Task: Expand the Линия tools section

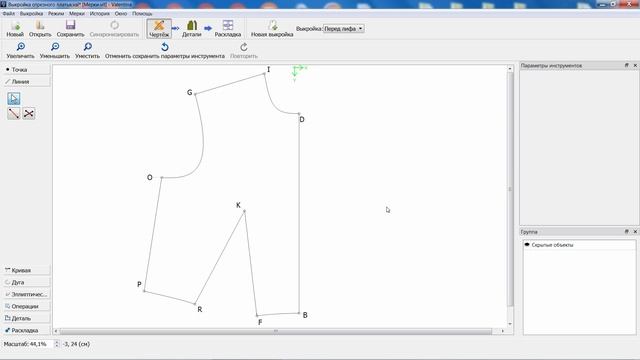Action: pos(27,82)
